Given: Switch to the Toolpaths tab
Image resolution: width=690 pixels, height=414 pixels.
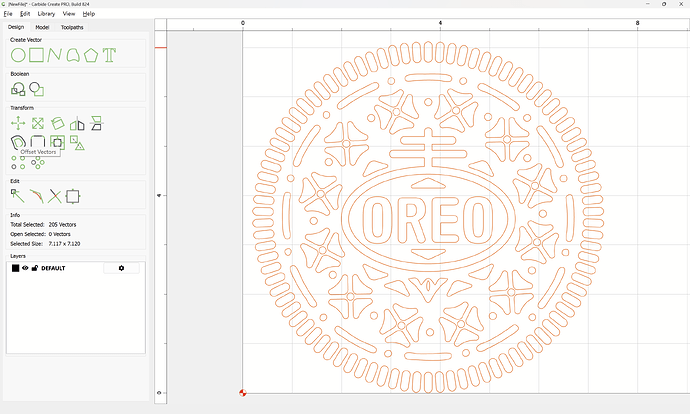Looking at the screenshot, I should click(73, 27).
